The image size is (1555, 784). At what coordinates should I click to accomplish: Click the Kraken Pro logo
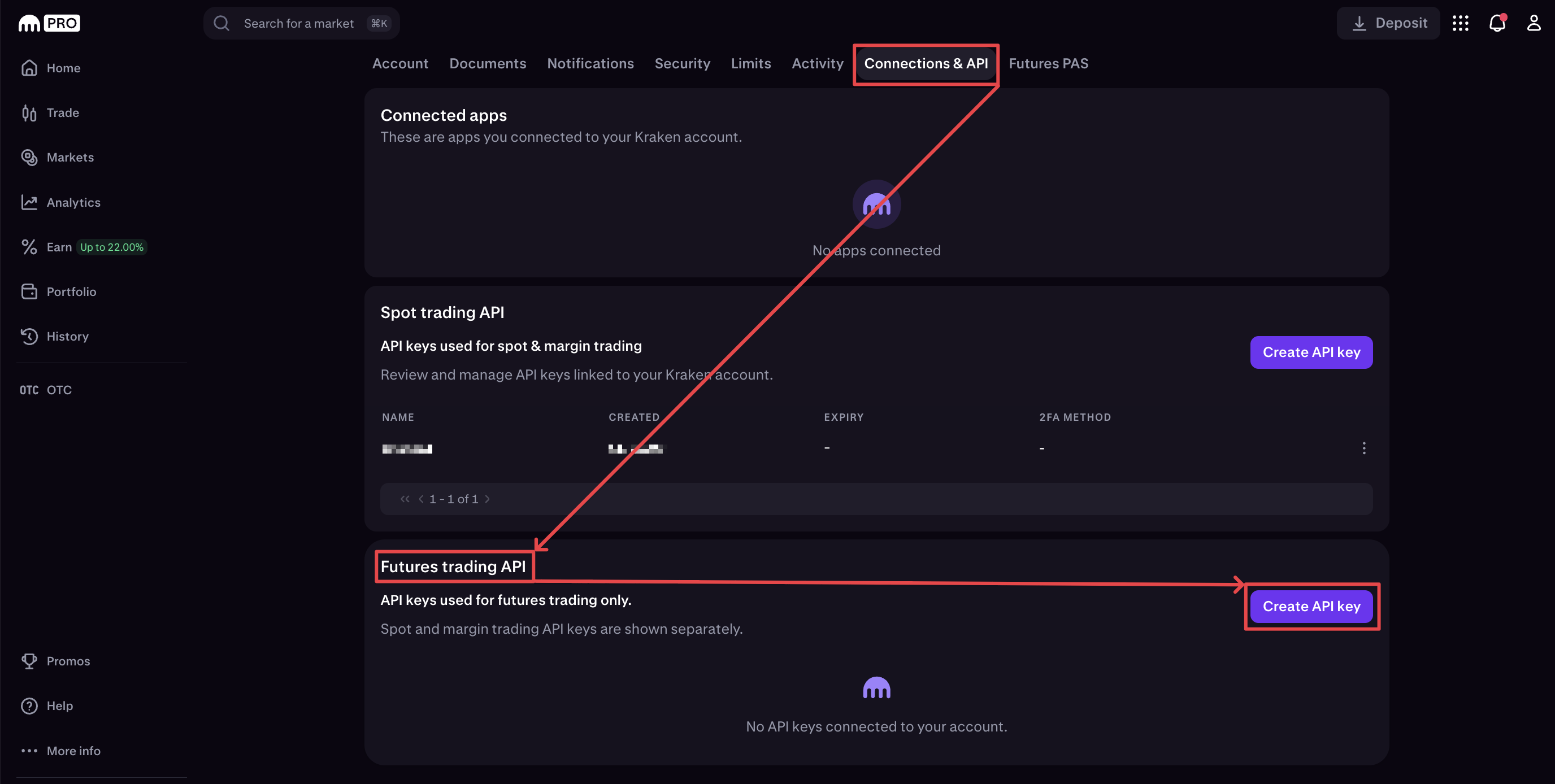coord(49,23)
